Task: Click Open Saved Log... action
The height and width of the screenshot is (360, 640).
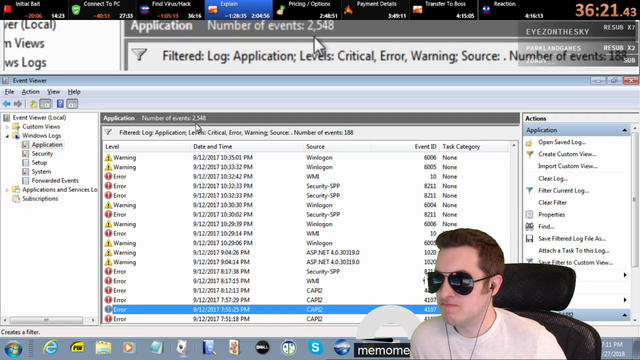Action: click(562, 142)
